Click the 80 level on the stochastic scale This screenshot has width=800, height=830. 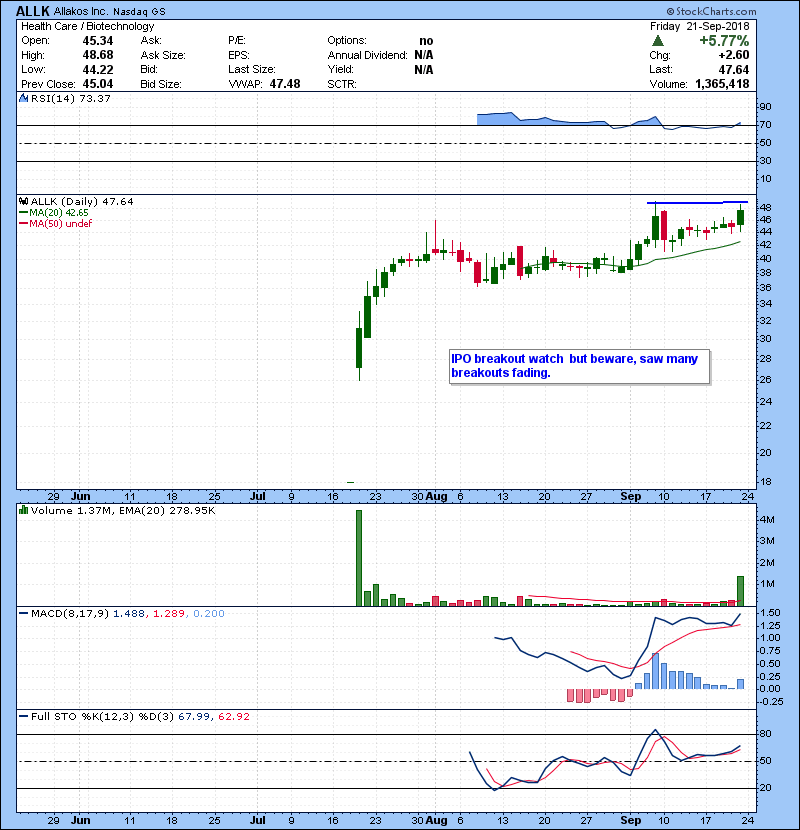[766, 734]
